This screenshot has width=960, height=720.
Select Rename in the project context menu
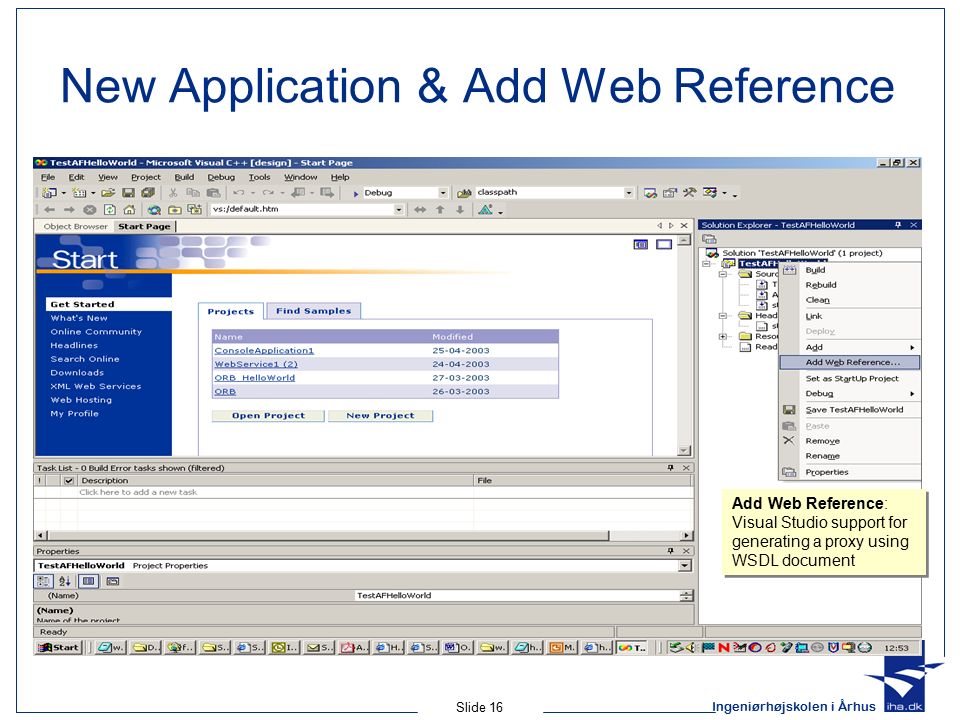[x=850, y=456]
